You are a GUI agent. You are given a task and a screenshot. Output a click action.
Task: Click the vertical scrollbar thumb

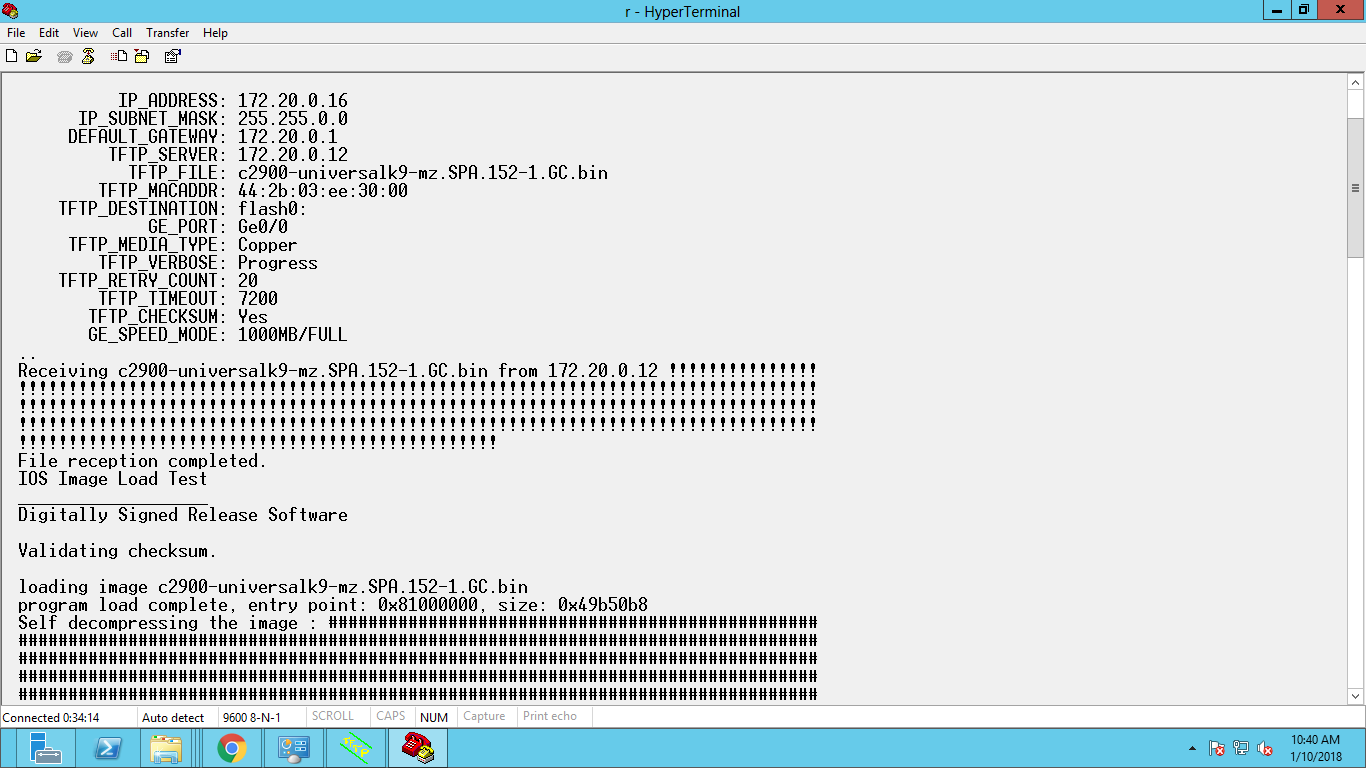tap(1356, 188)
